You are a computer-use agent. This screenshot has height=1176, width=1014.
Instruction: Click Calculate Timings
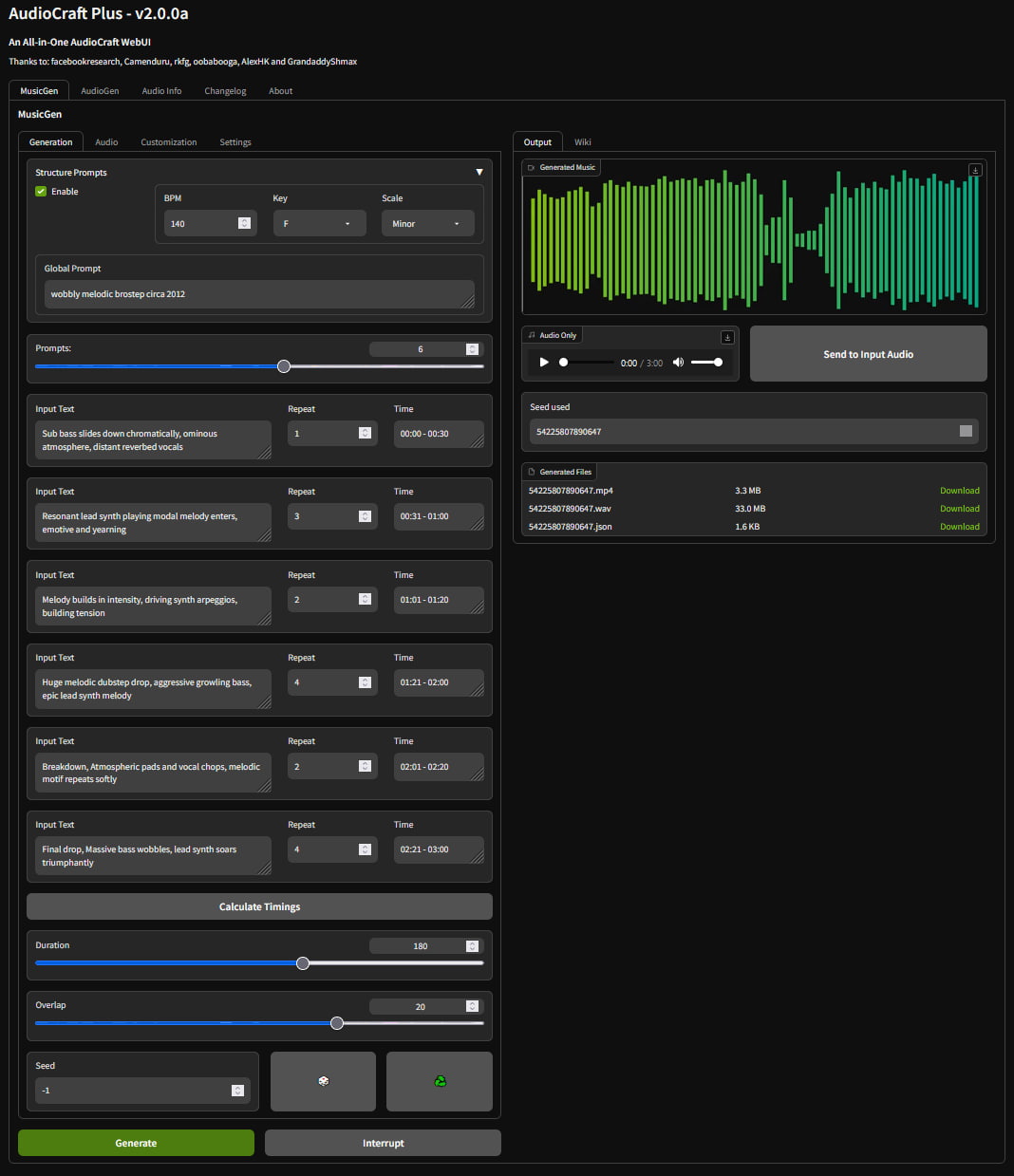tap(259, 906)
